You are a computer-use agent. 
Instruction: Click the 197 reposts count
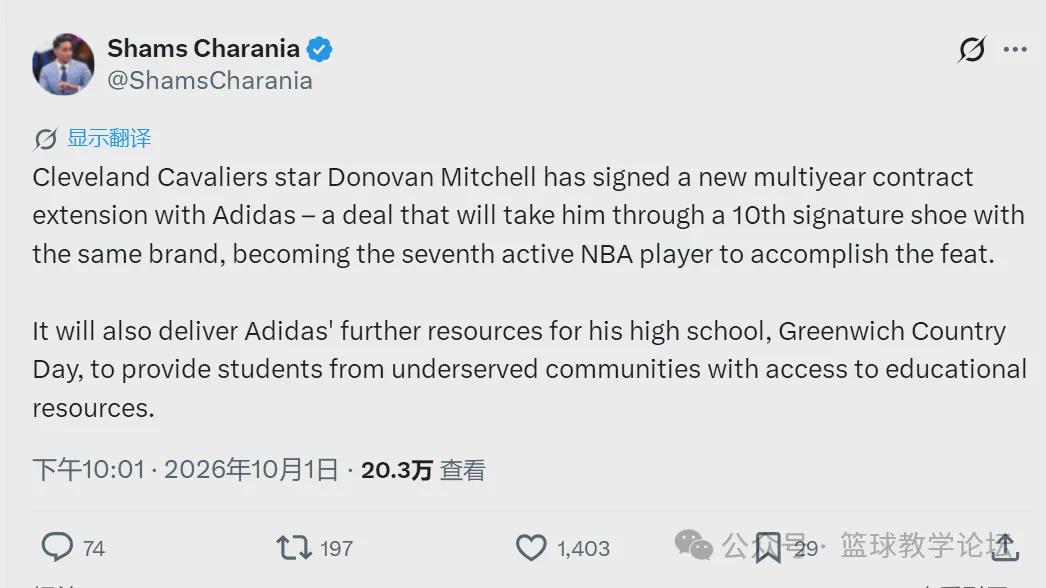[x=336, y=549]
